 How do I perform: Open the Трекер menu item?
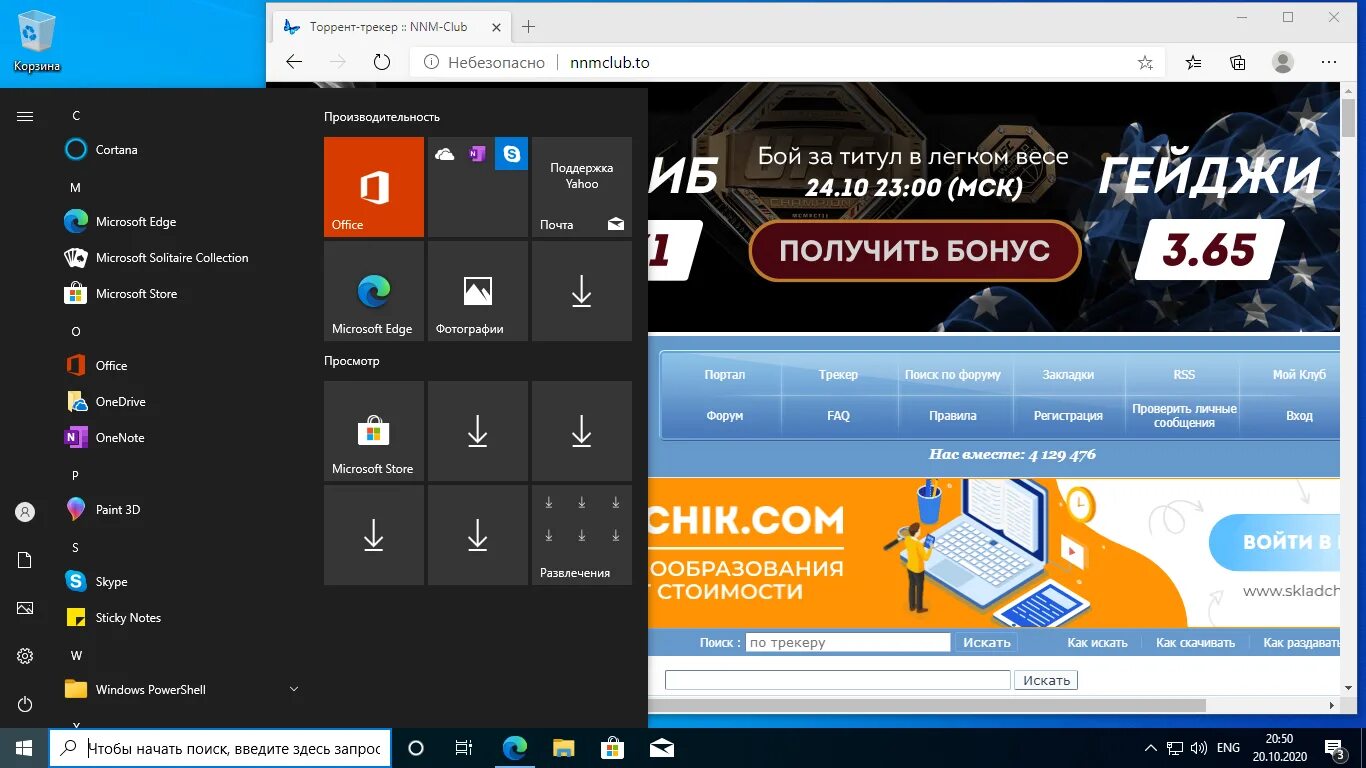tap(838, 375)
